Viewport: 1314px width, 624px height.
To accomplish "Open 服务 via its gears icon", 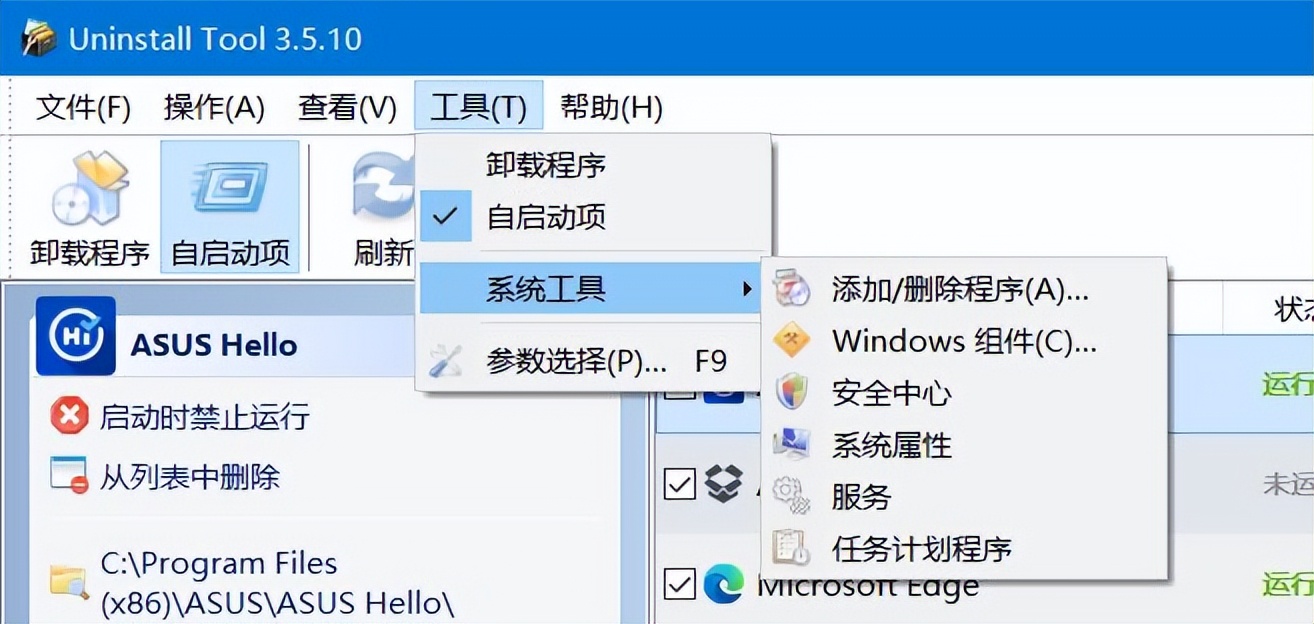I will pyautogui.click(x=792, y=496).
